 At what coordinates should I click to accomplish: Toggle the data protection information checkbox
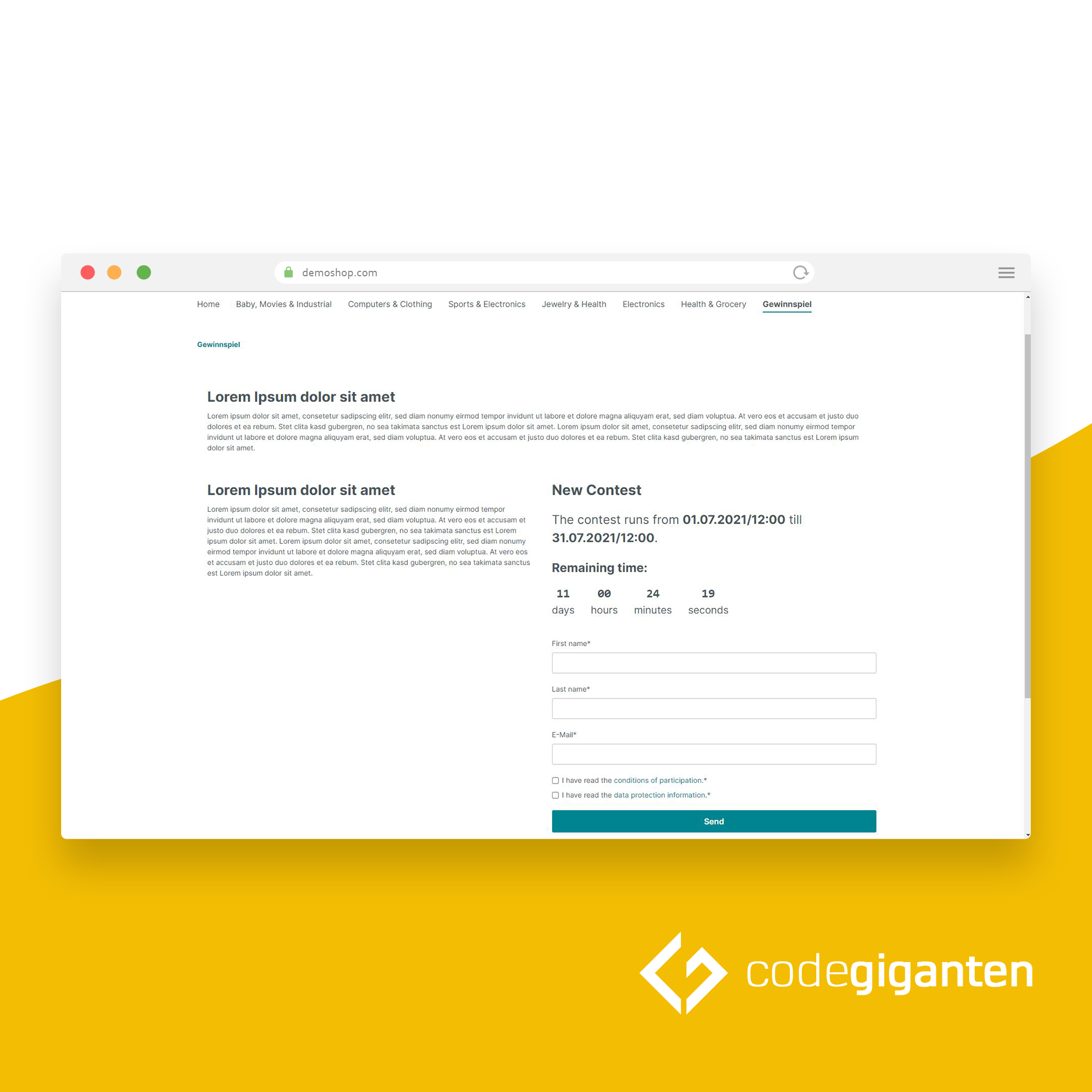(x=555, y=795)
